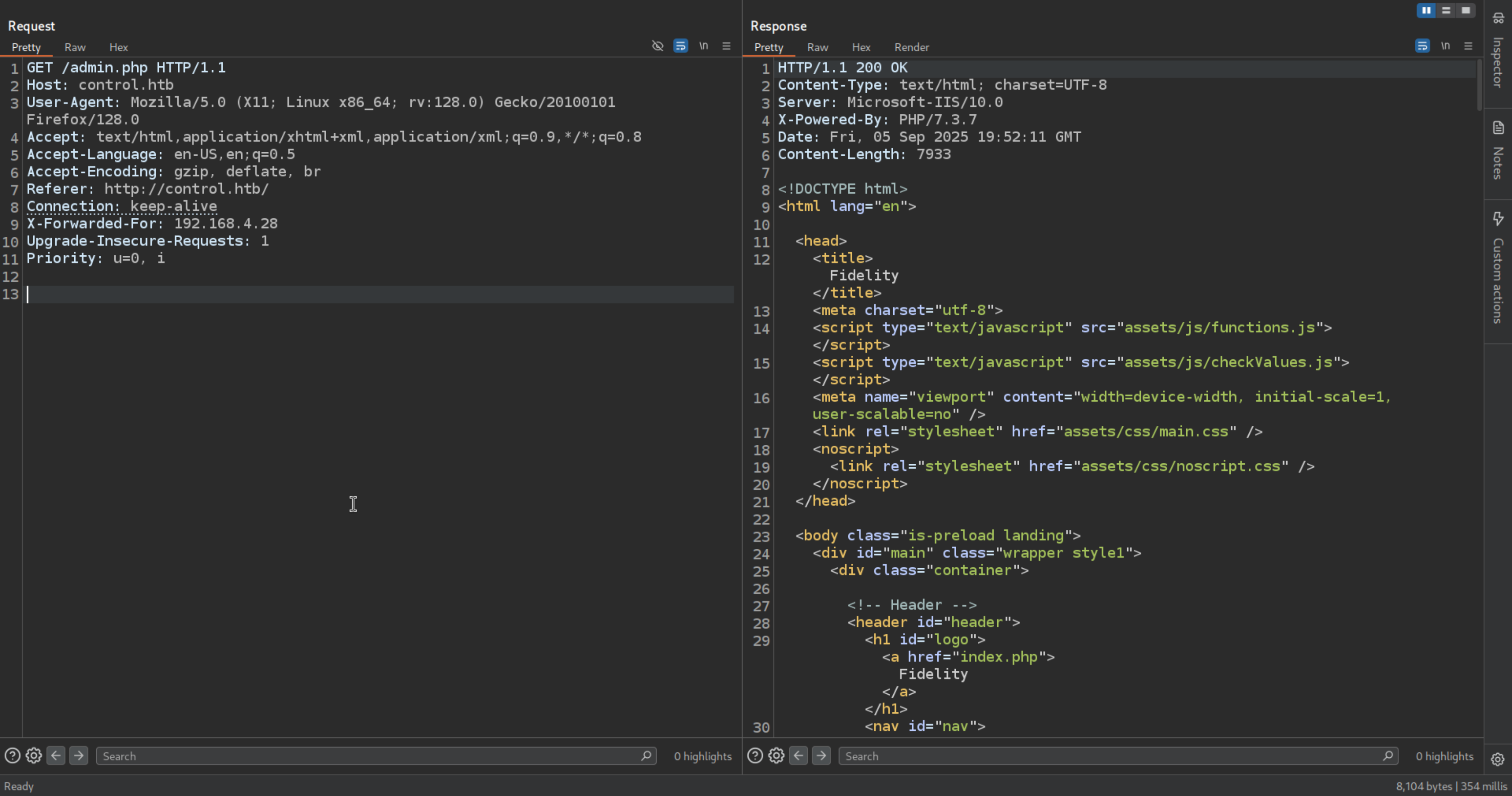Click the Response search input field
Screen dimensions: 1512x796
click(x=1109, y=756)
